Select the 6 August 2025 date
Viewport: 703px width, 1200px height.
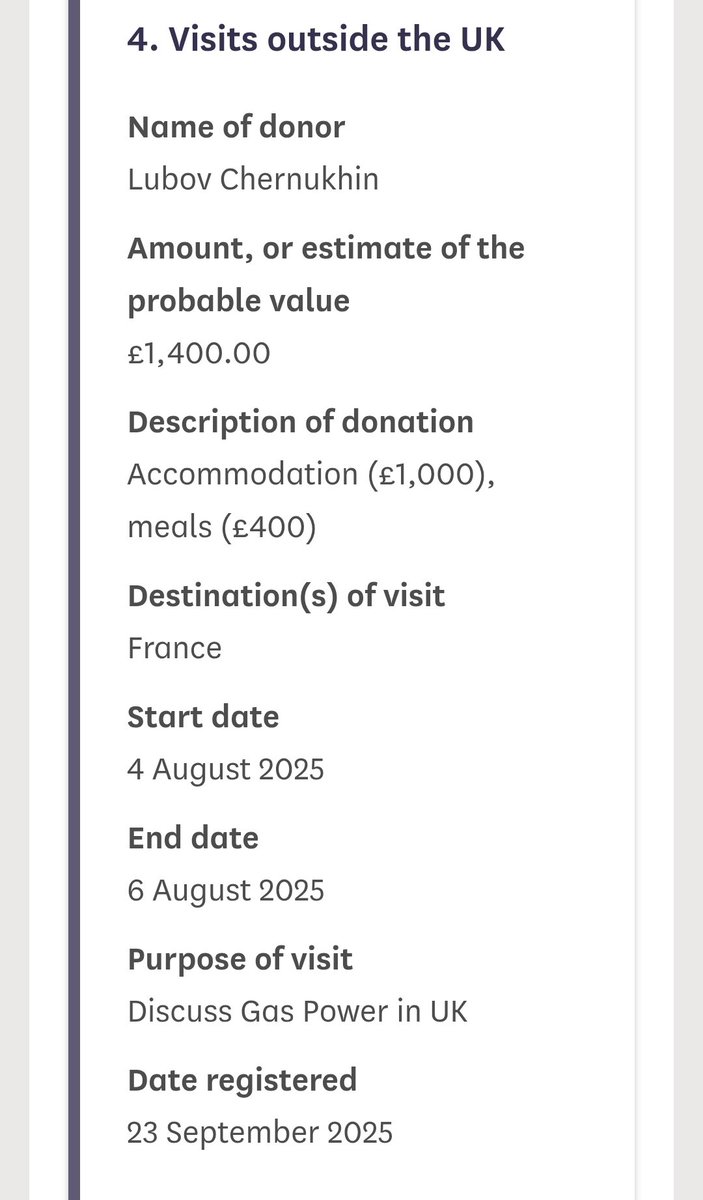coord(226,890)
